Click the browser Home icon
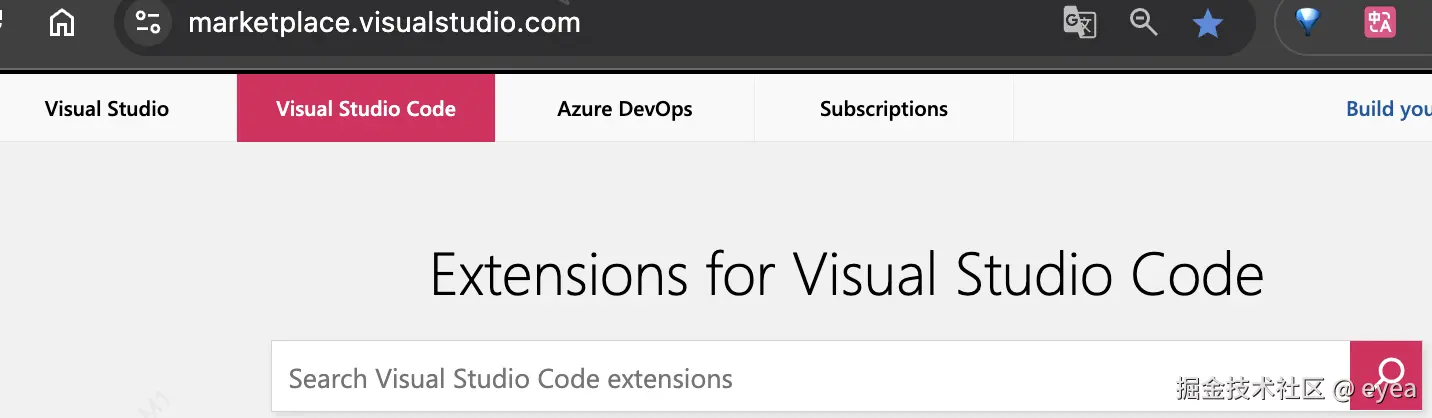Viewport: 1432px width, 418px height. pos(62,22)
